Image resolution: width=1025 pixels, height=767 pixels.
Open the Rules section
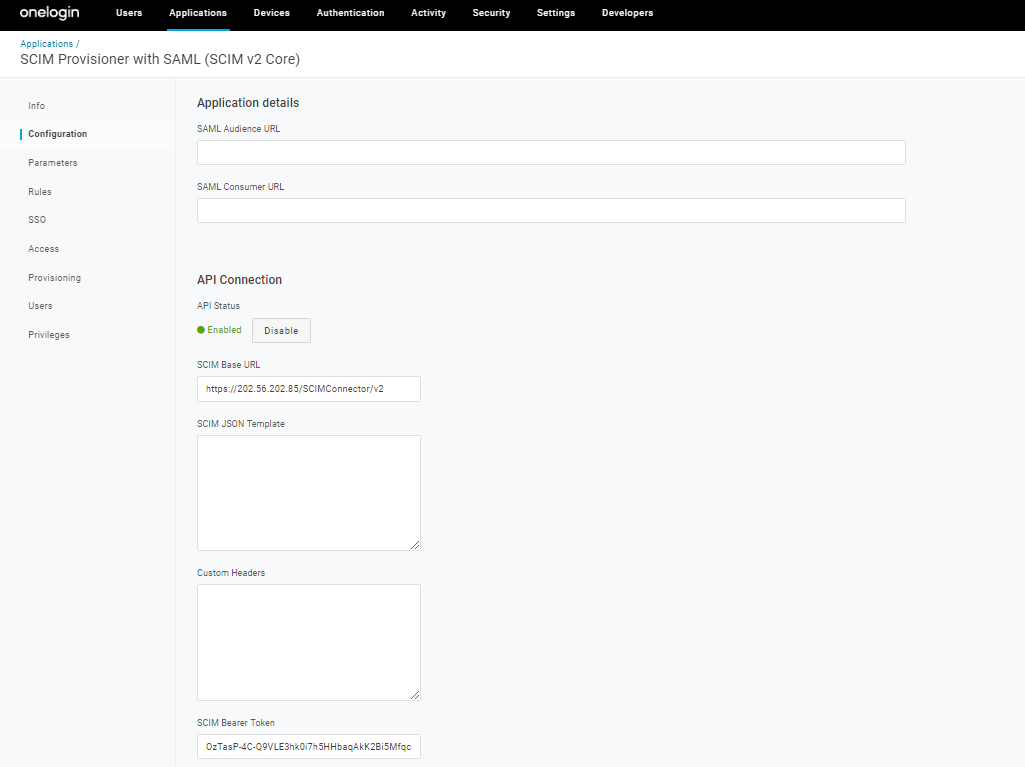point(39,191)
